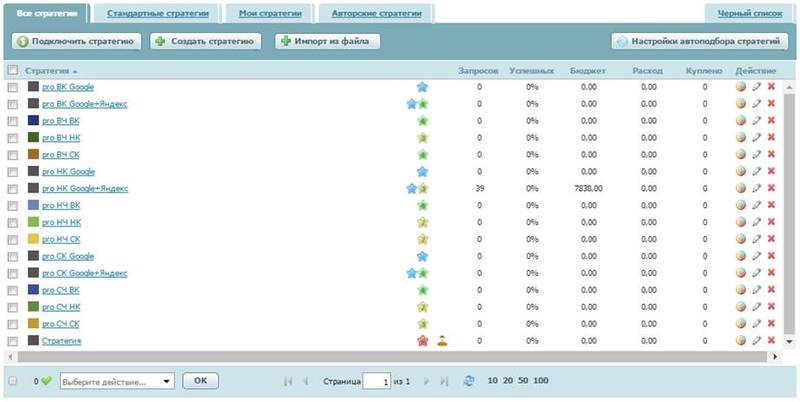Viewport: 800px width, 402px height.
Task: Click the blue star icon on pro НК Google row
Action: click(x=422, y=171)
